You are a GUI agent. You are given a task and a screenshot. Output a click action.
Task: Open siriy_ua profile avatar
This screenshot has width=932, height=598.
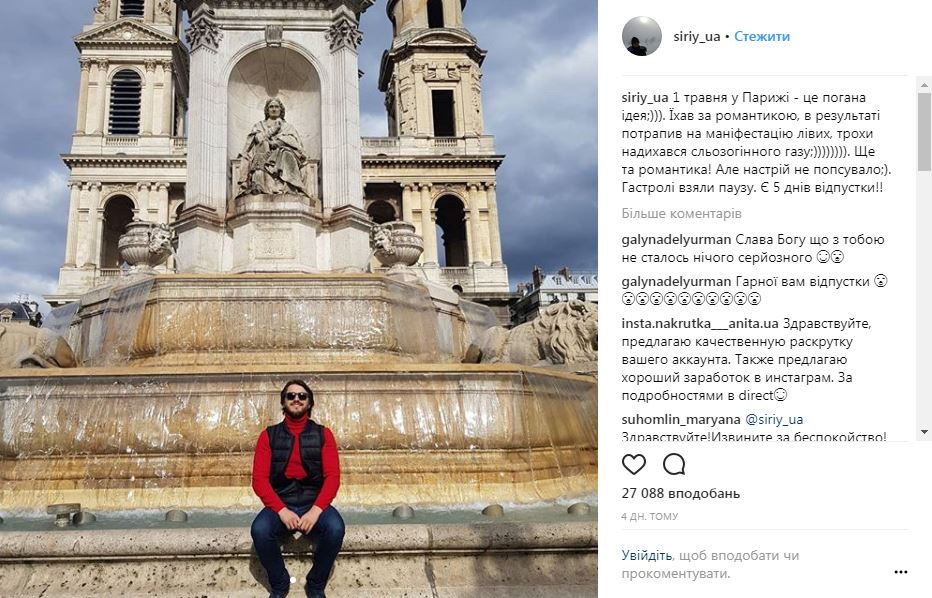coord(641,36)
